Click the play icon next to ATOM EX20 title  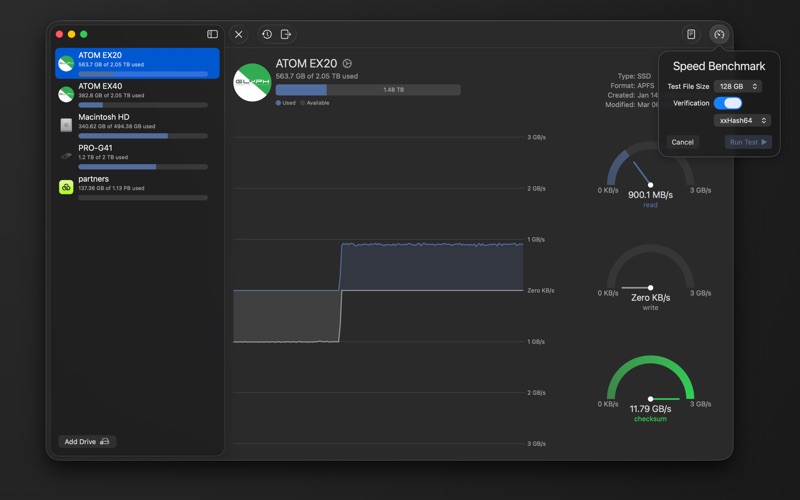[x=347, y=63]
